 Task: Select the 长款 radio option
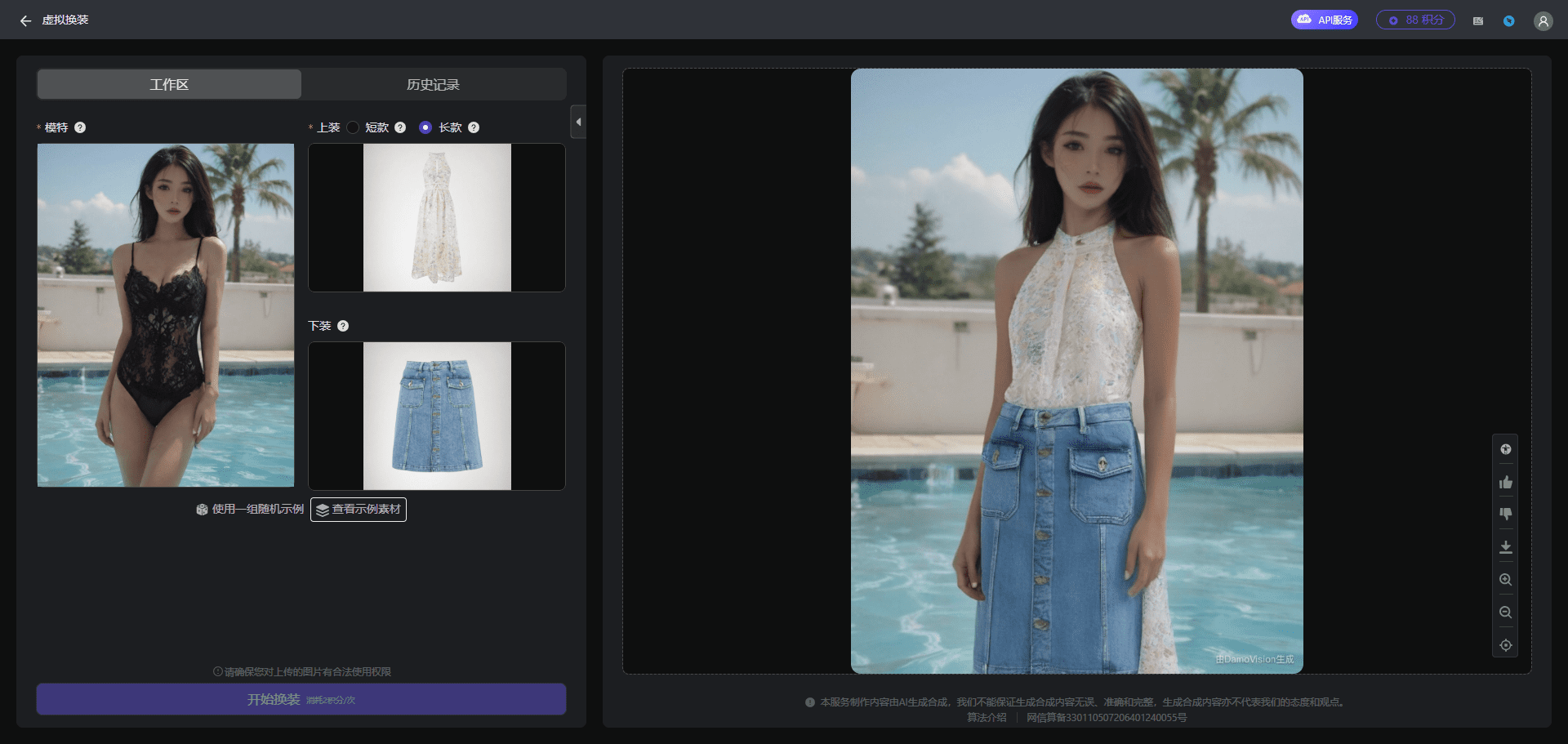pyautogui.click(x=425, y=127)
